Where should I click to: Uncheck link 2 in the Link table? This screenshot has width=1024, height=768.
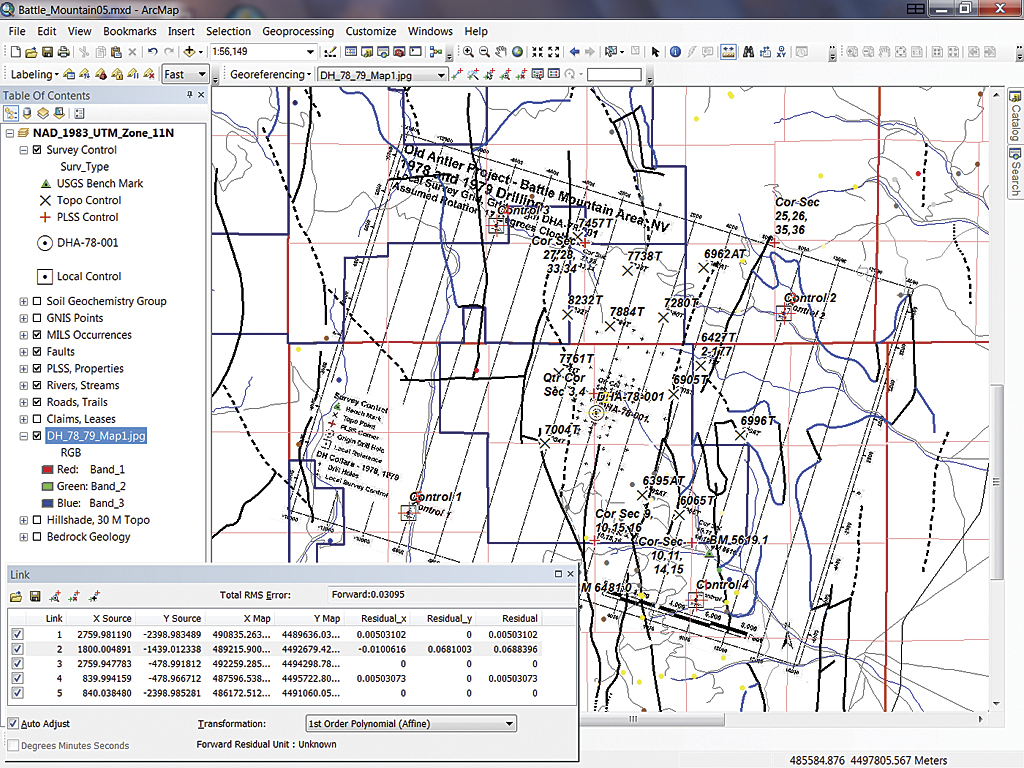coord(18,649)
